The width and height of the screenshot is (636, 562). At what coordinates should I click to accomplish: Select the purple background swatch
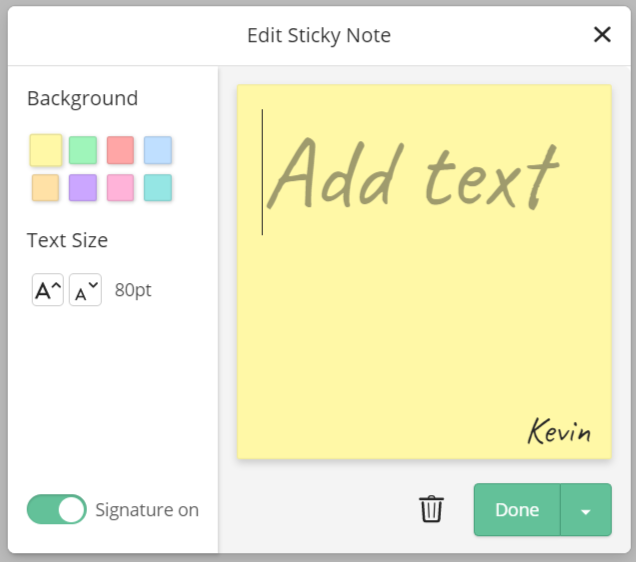(x=83, y=188)
